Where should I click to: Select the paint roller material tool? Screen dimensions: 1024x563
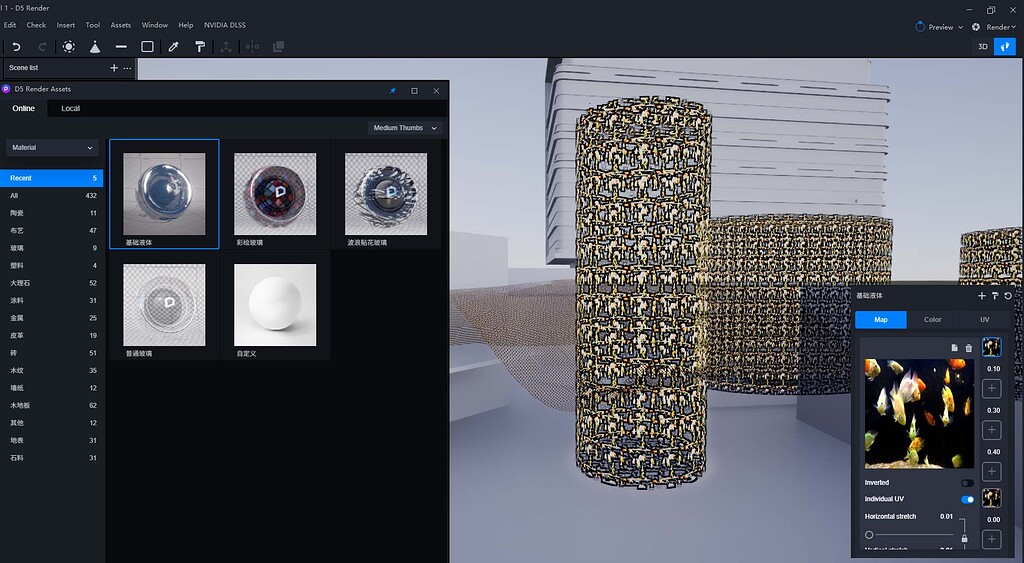(200, 46)
